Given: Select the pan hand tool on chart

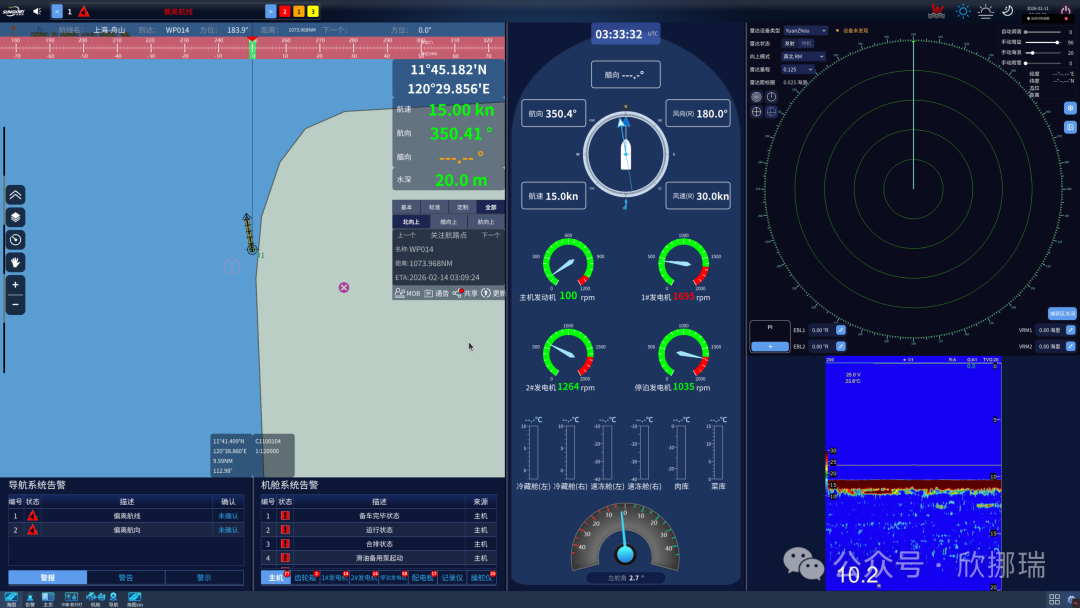Looking at the screenshot, I should [15, 262].
